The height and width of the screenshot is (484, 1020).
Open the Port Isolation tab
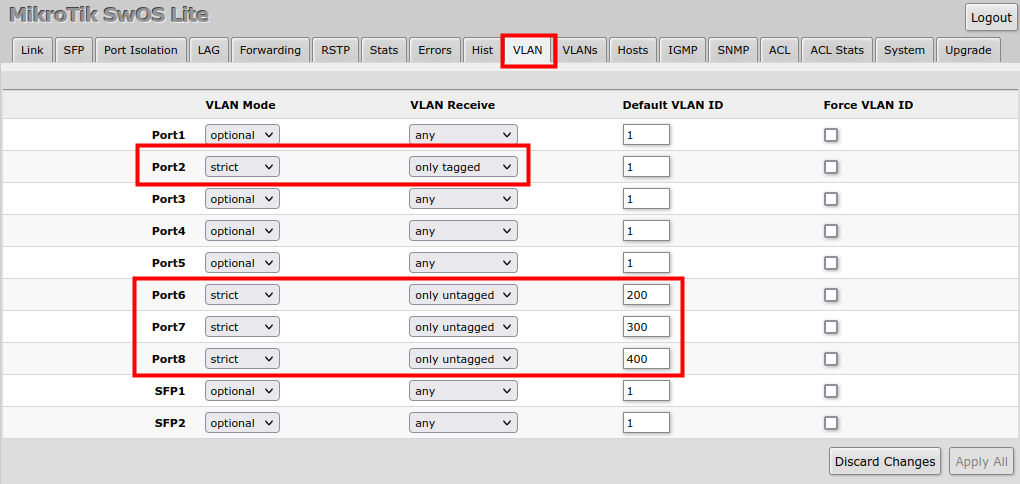point(141,50)
